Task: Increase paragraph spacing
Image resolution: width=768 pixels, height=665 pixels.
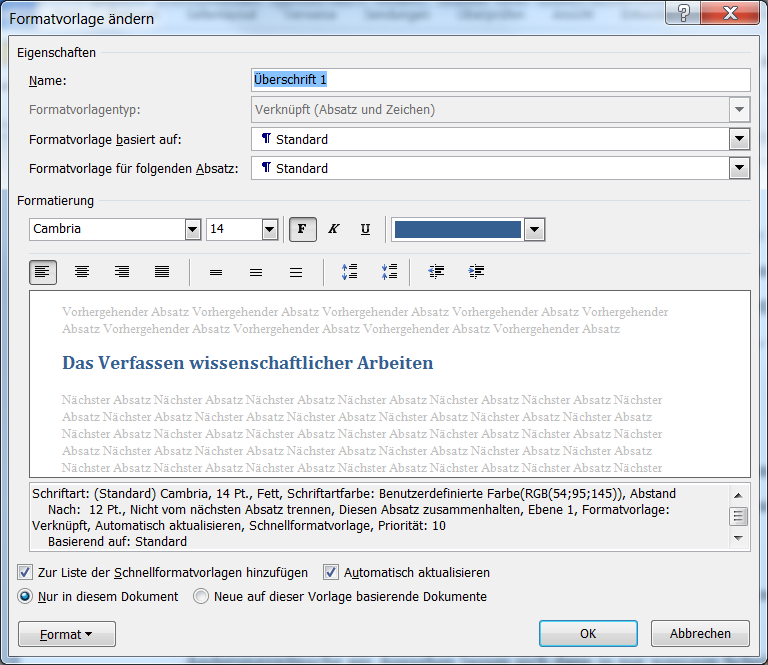Action: (350, 272)
